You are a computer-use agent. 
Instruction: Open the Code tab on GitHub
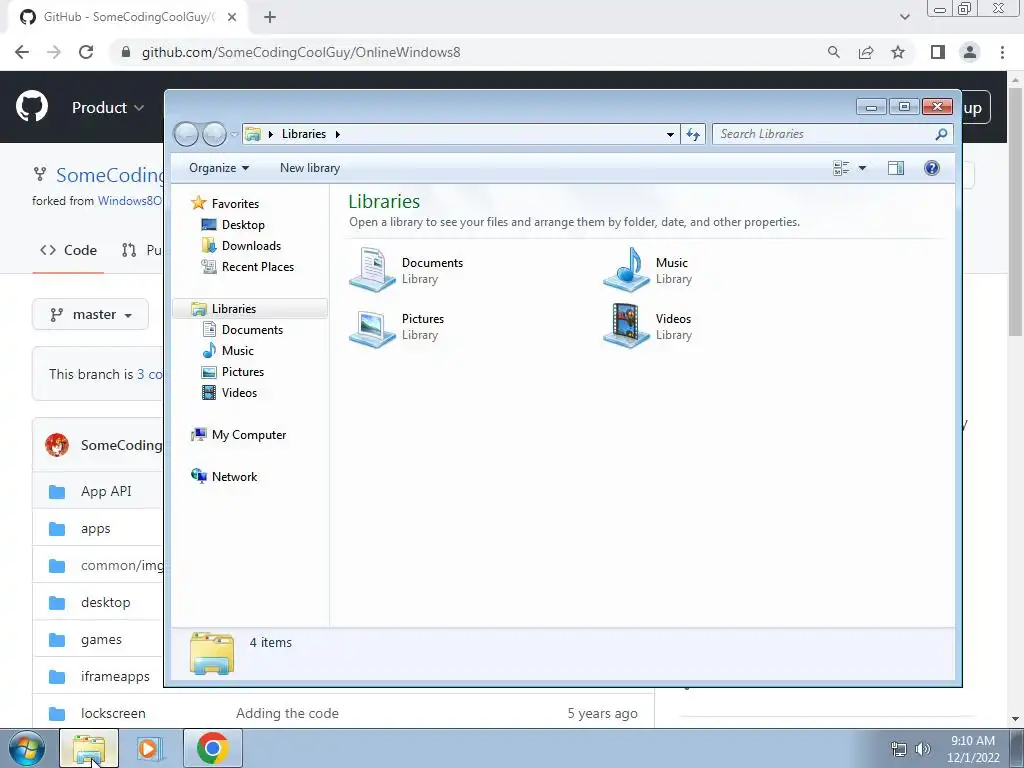69,250
